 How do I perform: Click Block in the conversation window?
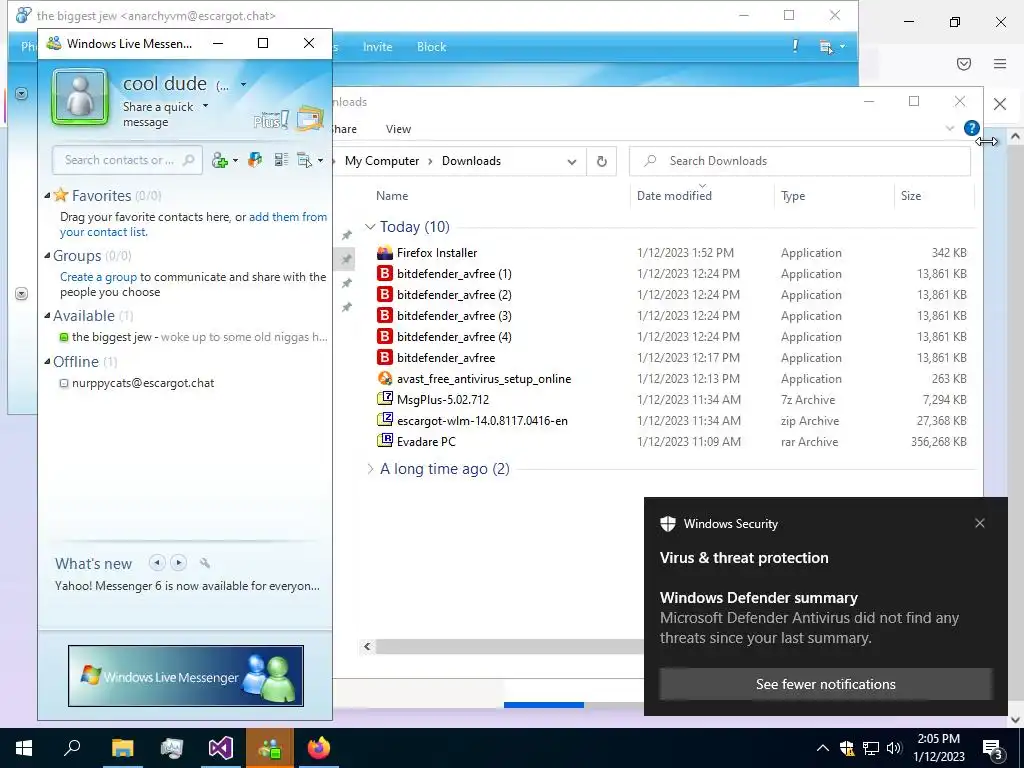click(x=431, y=47)
